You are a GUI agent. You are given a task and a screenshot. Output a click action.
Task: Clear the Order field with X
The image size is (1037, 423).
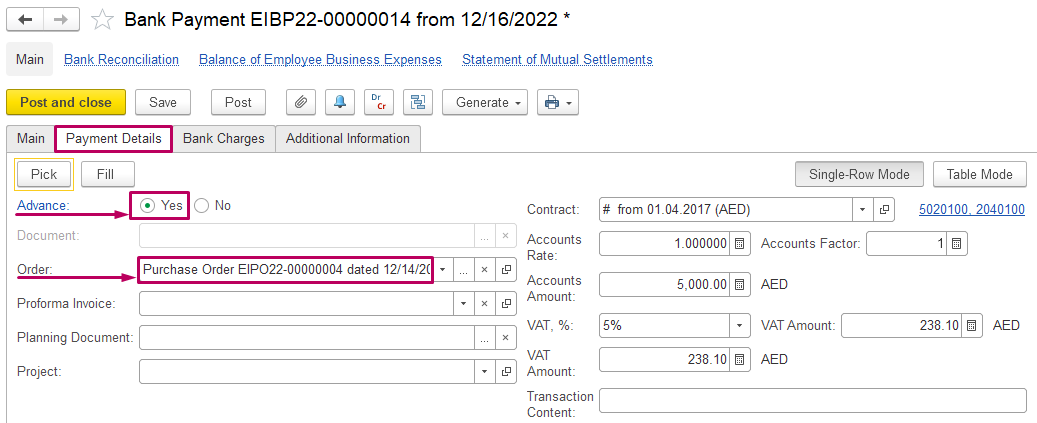(x=483, y=270)
